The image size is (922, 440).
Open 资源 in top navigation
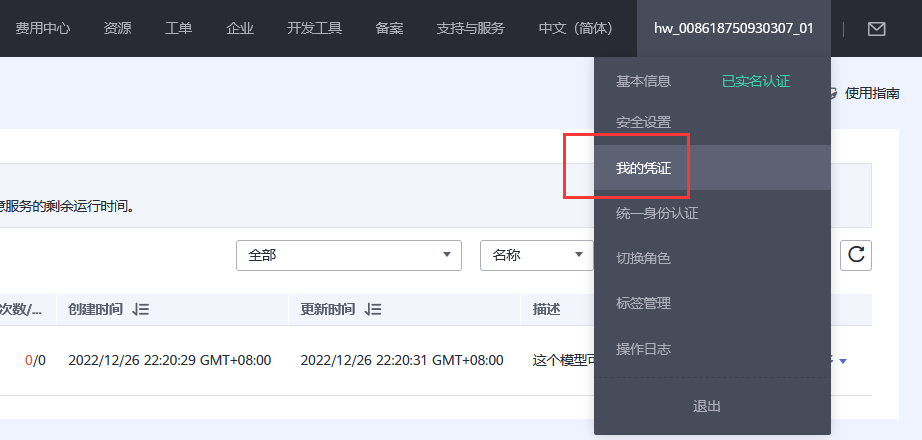pyautogui.click(x=117, y=28)
